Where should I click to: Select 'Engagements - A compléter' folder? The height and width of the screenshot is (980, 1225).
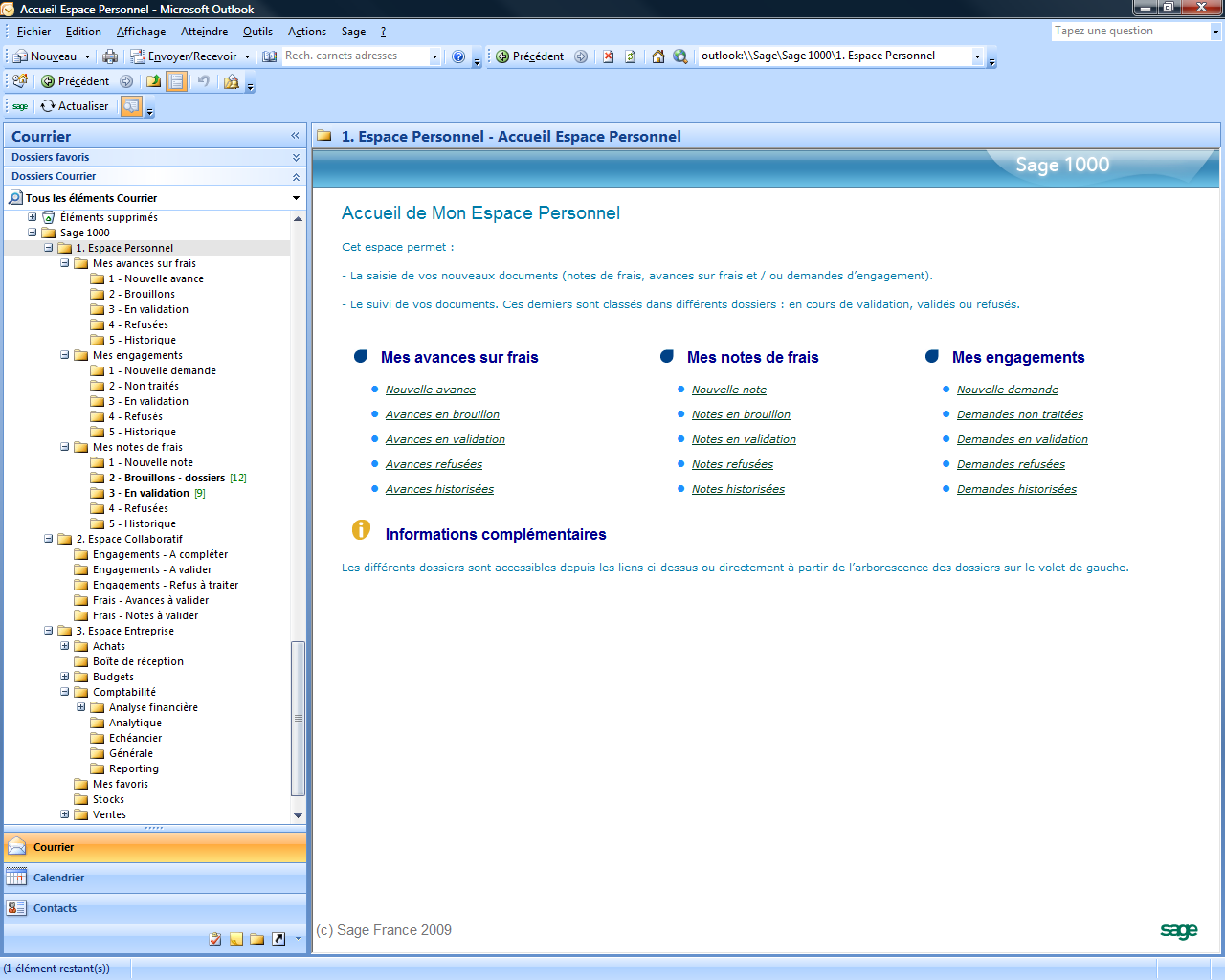click(160, 554)
